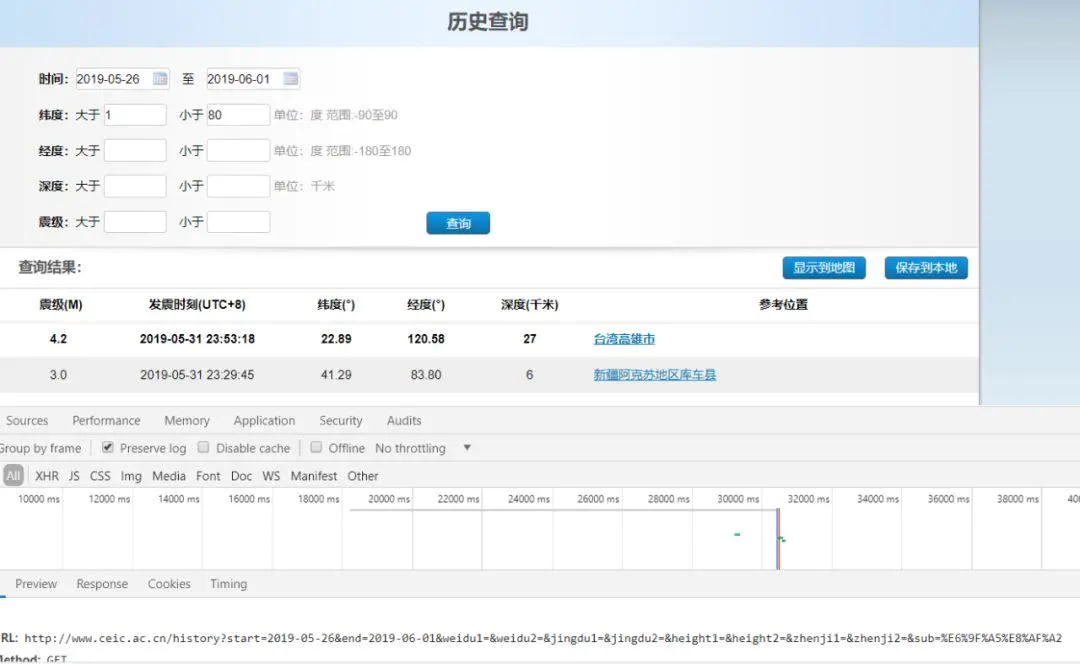Click the 保存到本地 button
The width and height of the screenshot is (1080, 664).
tap(926, 267)
